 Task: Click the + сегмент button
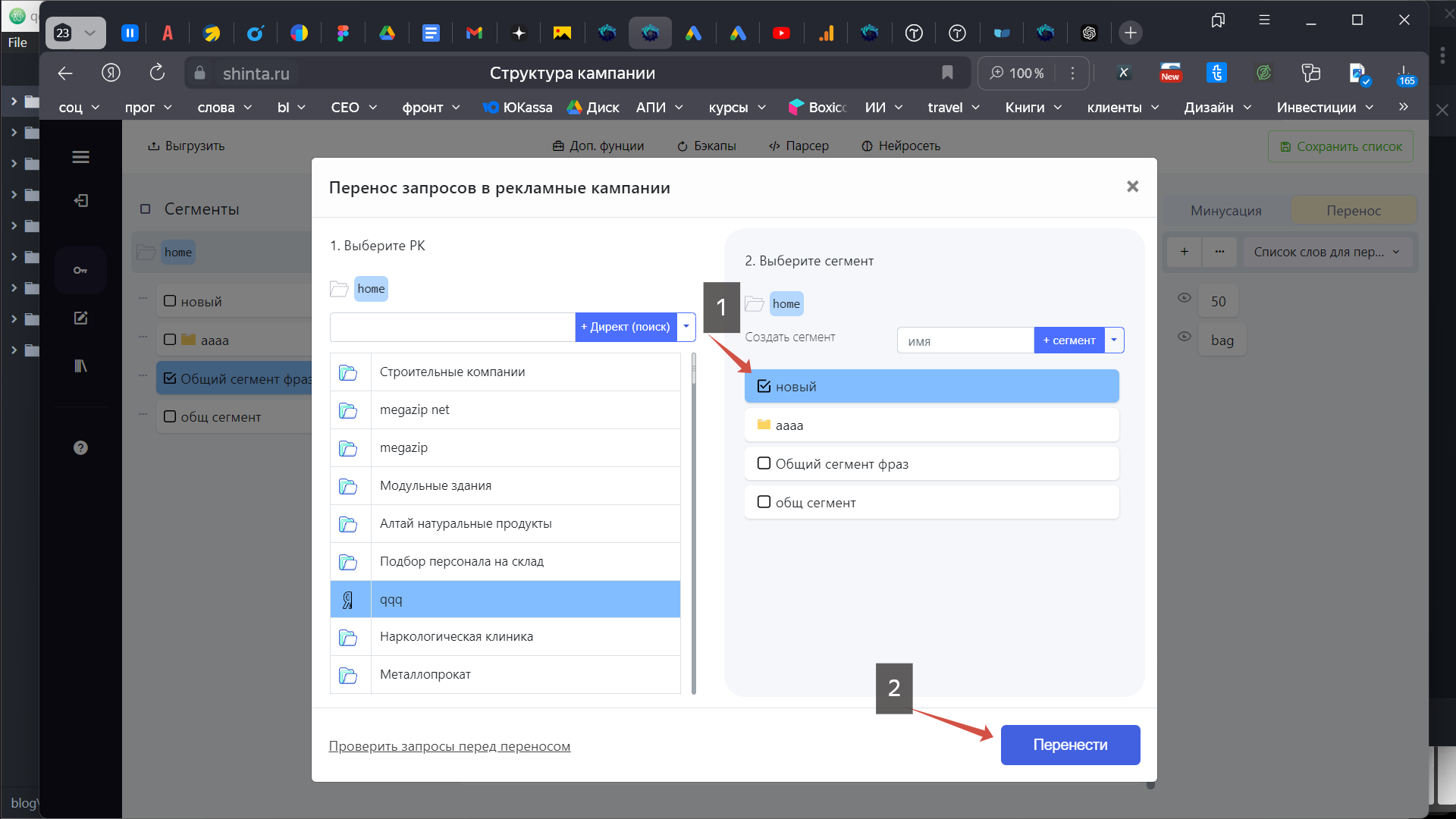click(1068, 340)
